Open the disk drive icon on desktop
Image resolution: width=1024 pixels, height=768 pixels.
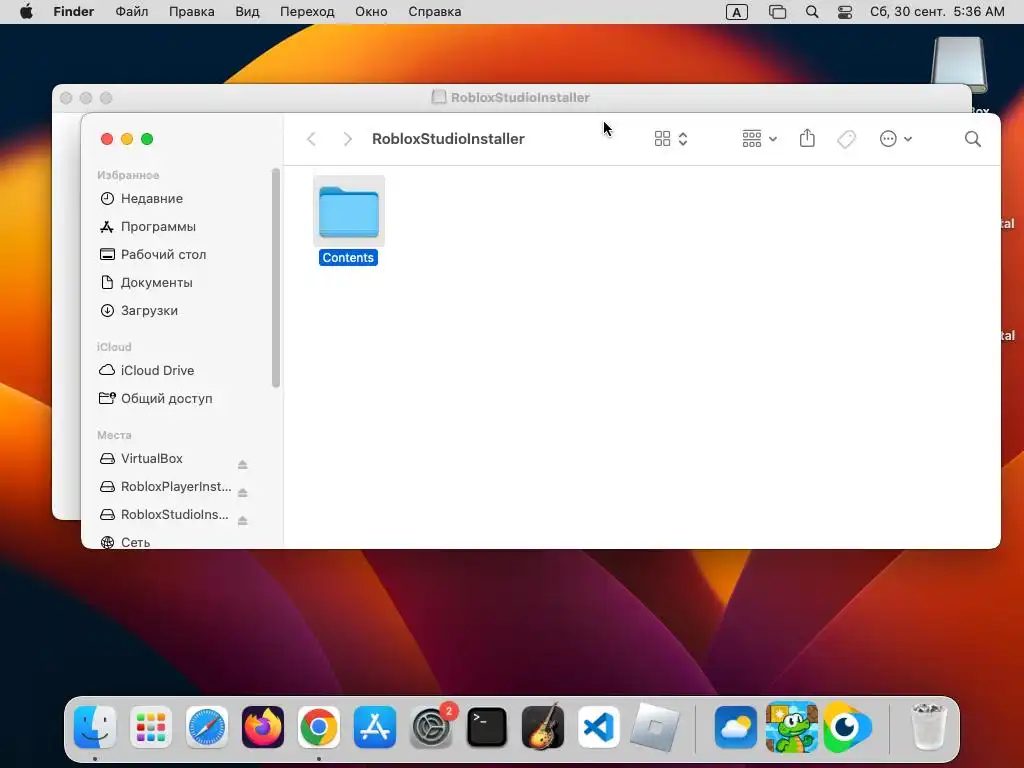(x=959, y=63)
